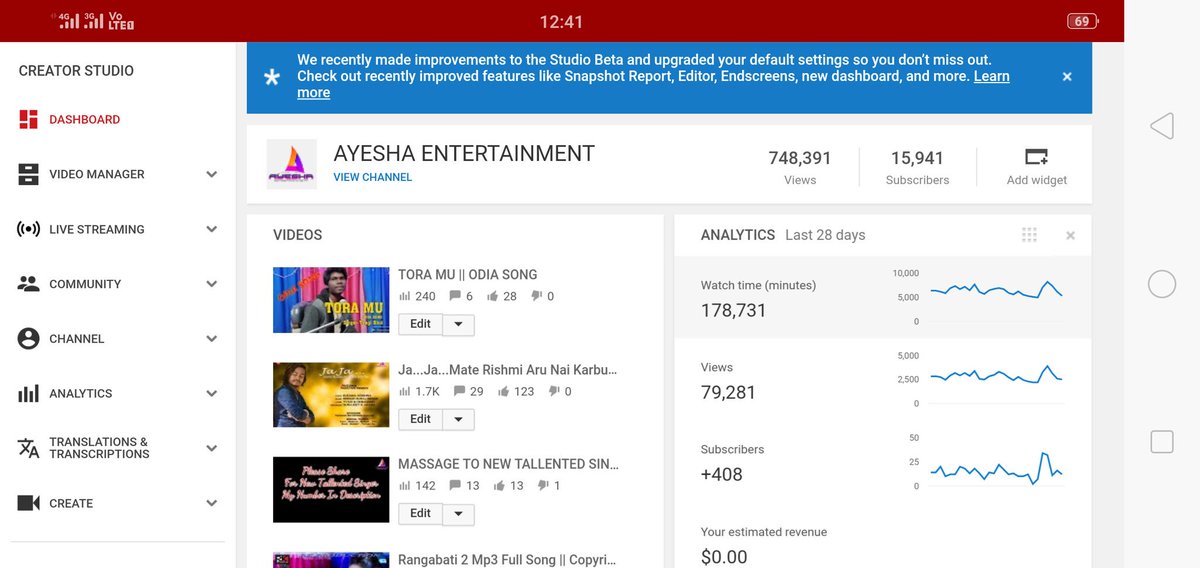The height and width of the screenshot is (568, 1200).
Task: Click the Channel account icon
Action: (x=28, y=339)
